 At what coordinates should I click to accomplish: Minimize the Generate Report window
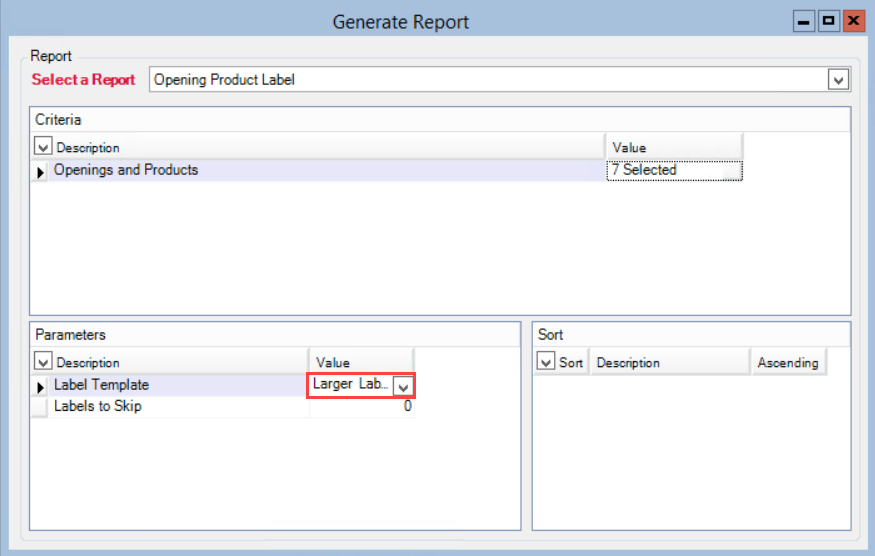(804, 21)
